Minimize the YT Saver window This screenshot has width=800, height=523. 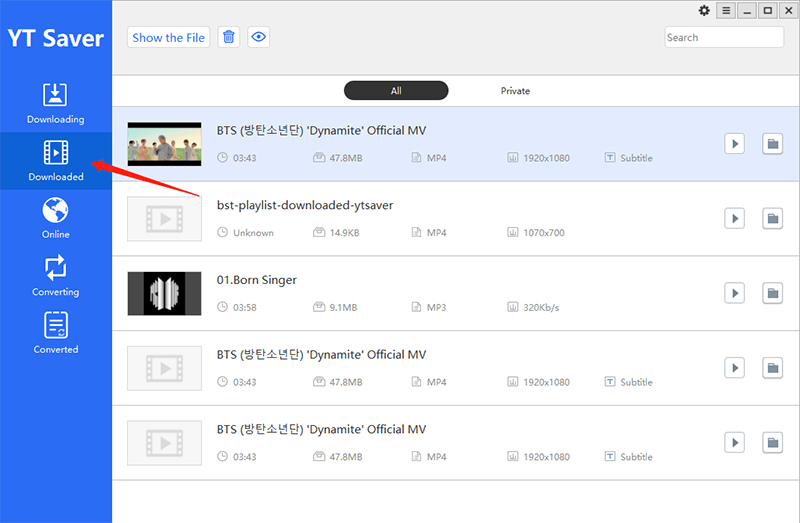747,11
